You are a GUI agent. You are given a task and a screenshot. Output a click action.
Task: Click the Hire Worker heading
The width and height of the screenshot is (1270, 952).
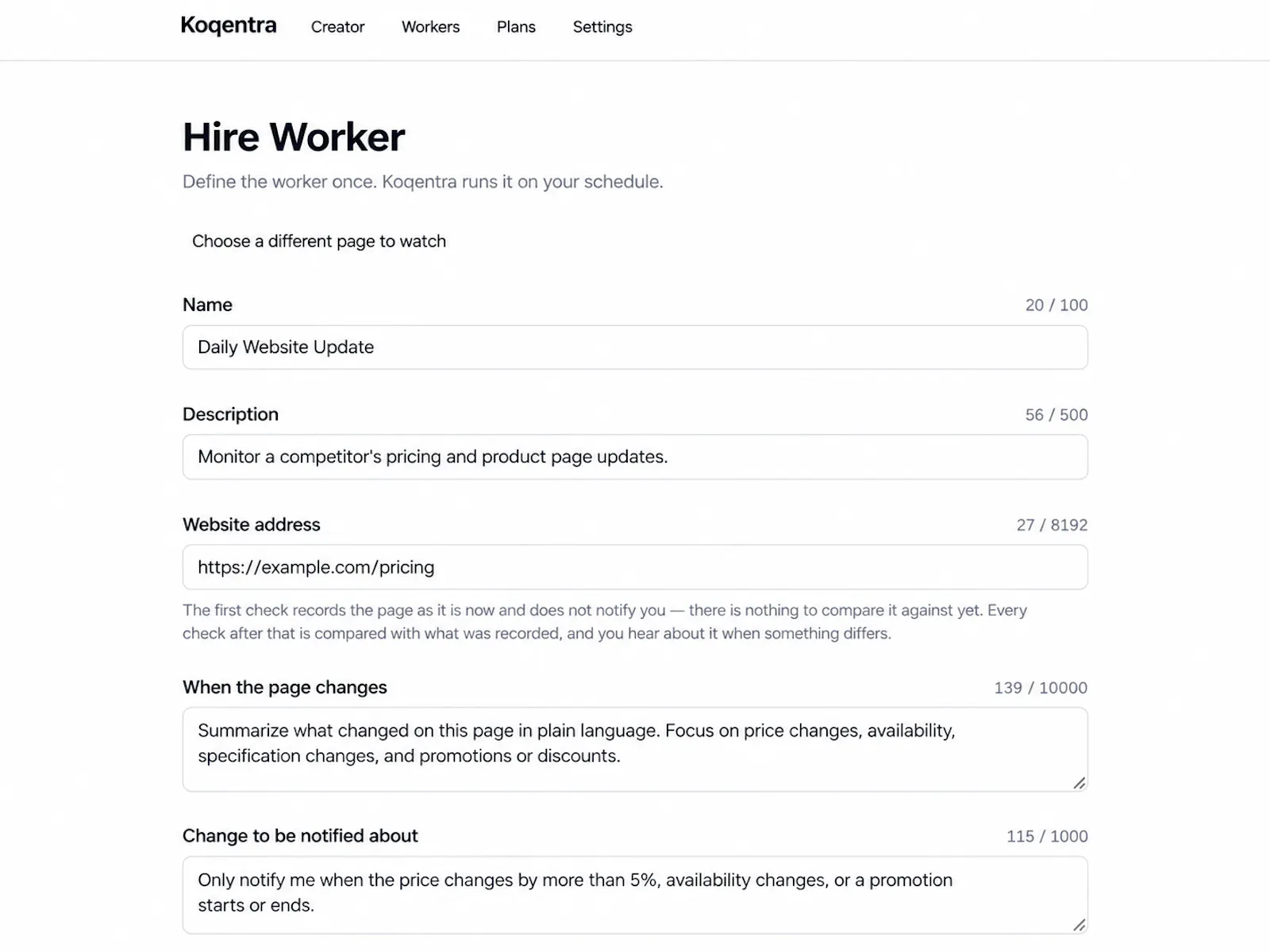[294, 137]
